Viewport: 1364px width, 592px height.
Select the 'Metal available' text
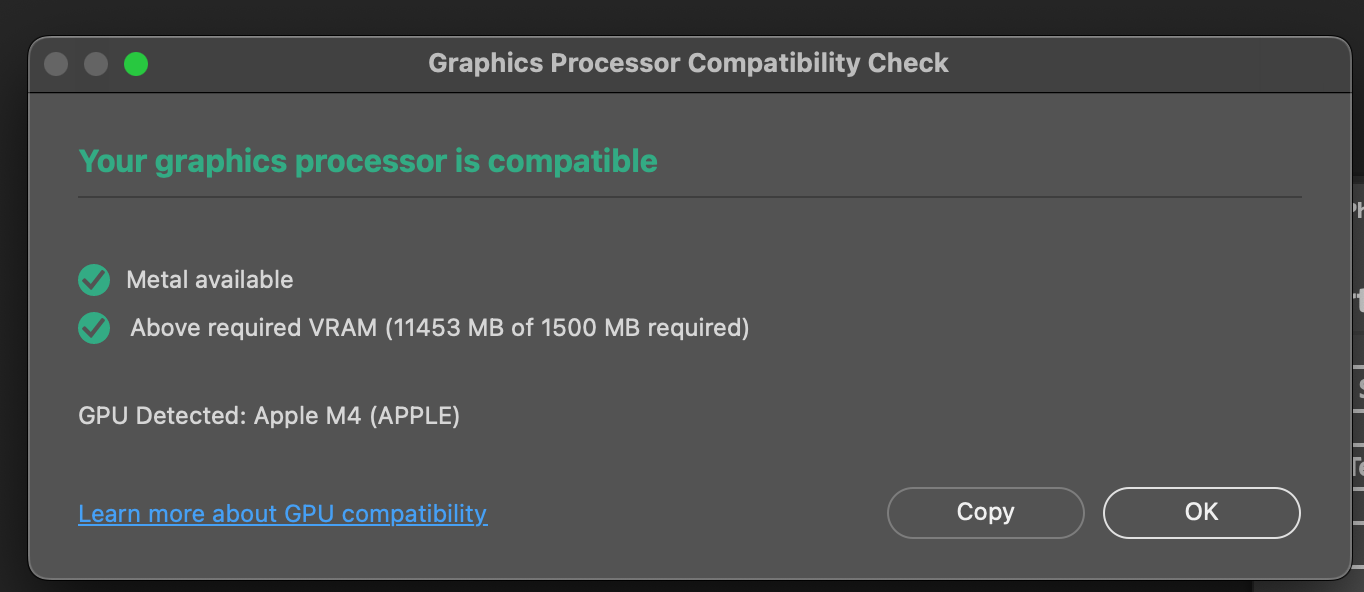[x=210, y=280]
